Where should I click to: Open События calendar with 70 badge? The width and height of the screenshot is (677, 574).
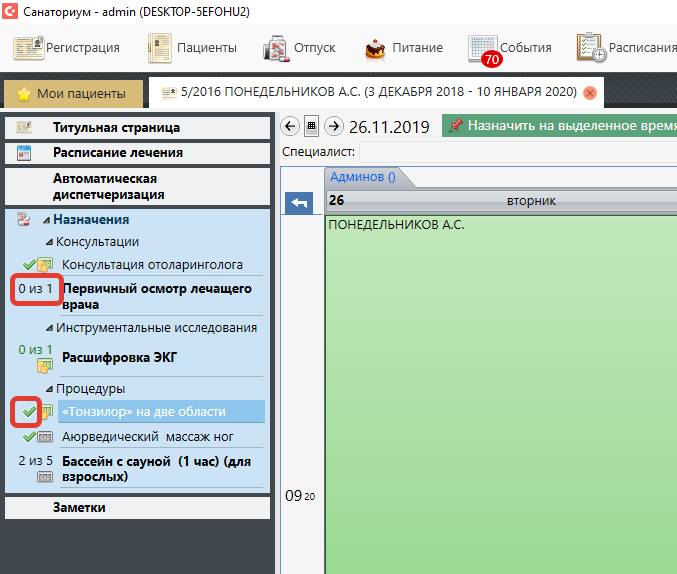tap(484, 48)
